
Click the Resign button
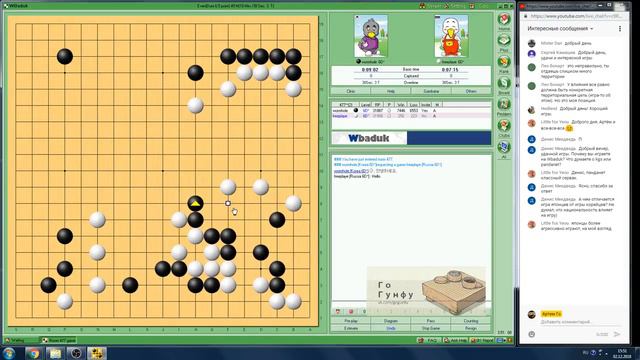point(471,328)
